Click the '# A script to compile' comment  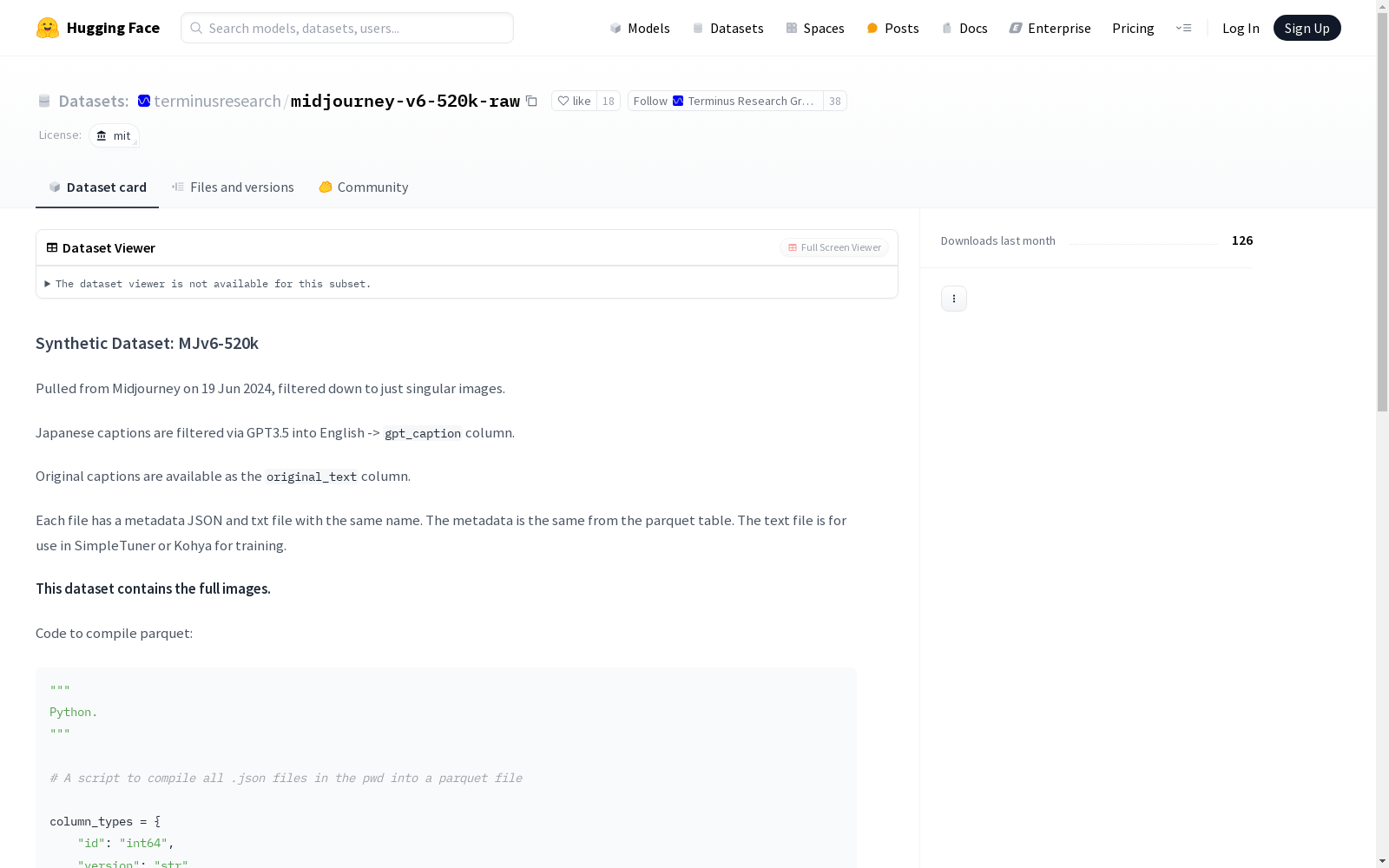[286, 778]
